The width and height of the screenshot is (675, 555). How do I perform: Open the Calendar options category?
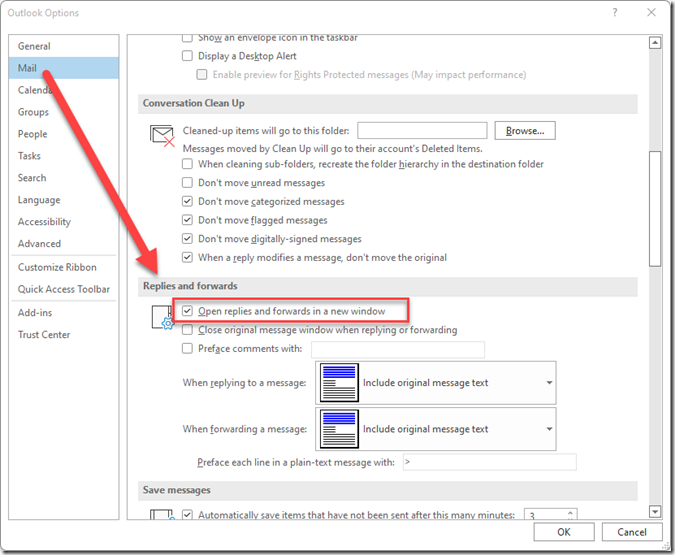click(x=64, y=90)
